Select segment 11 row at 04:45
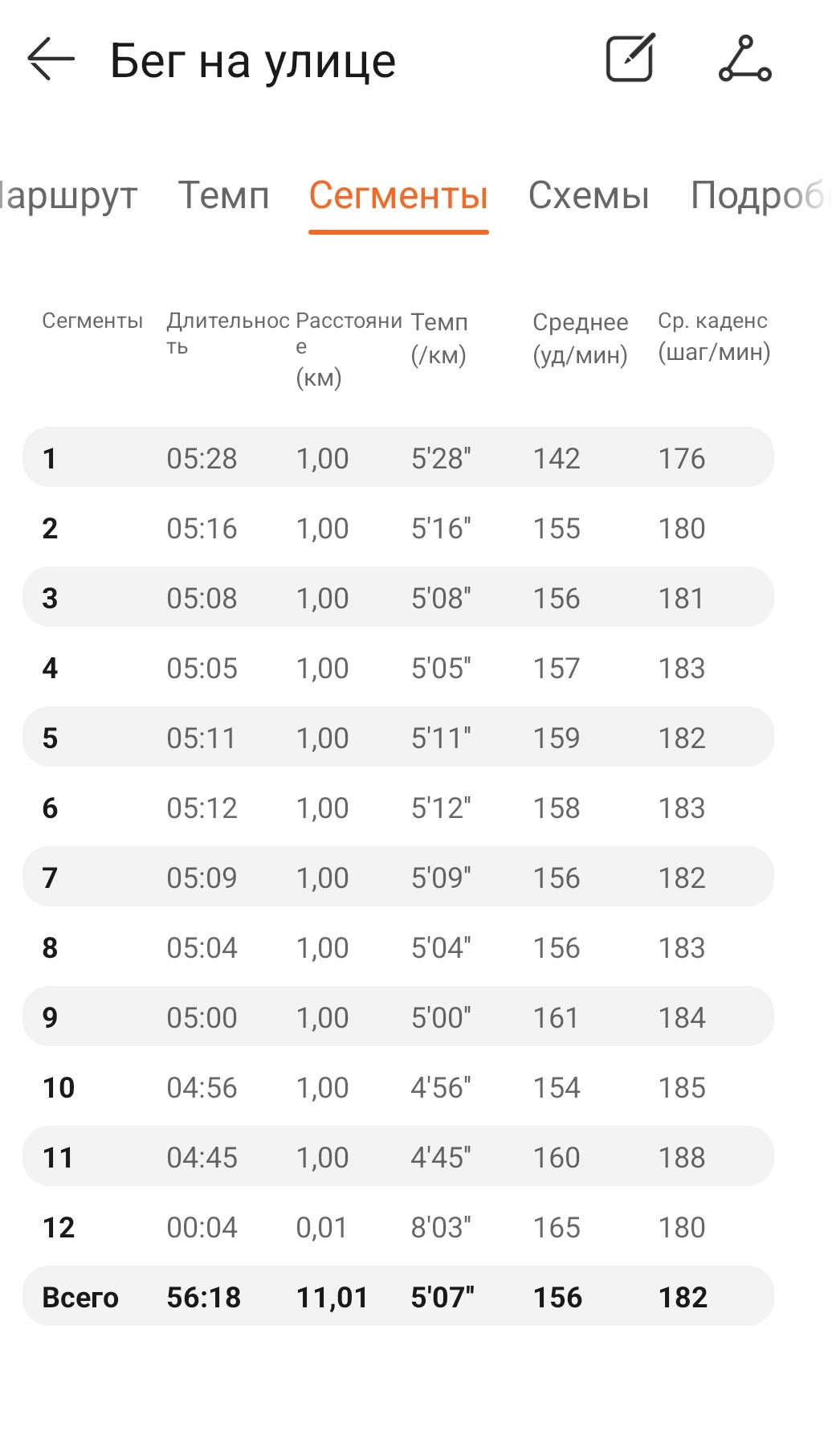Image resolution: width=832 pixels, height=1456 pixels. click(x=398, y=1156)
